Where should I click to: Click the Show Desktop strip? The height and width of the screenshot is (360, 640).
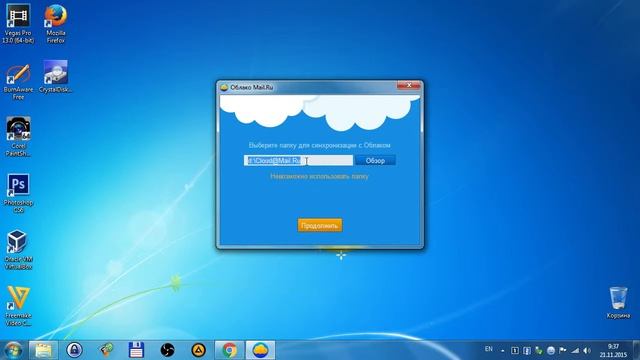click(x=636, y=350)
